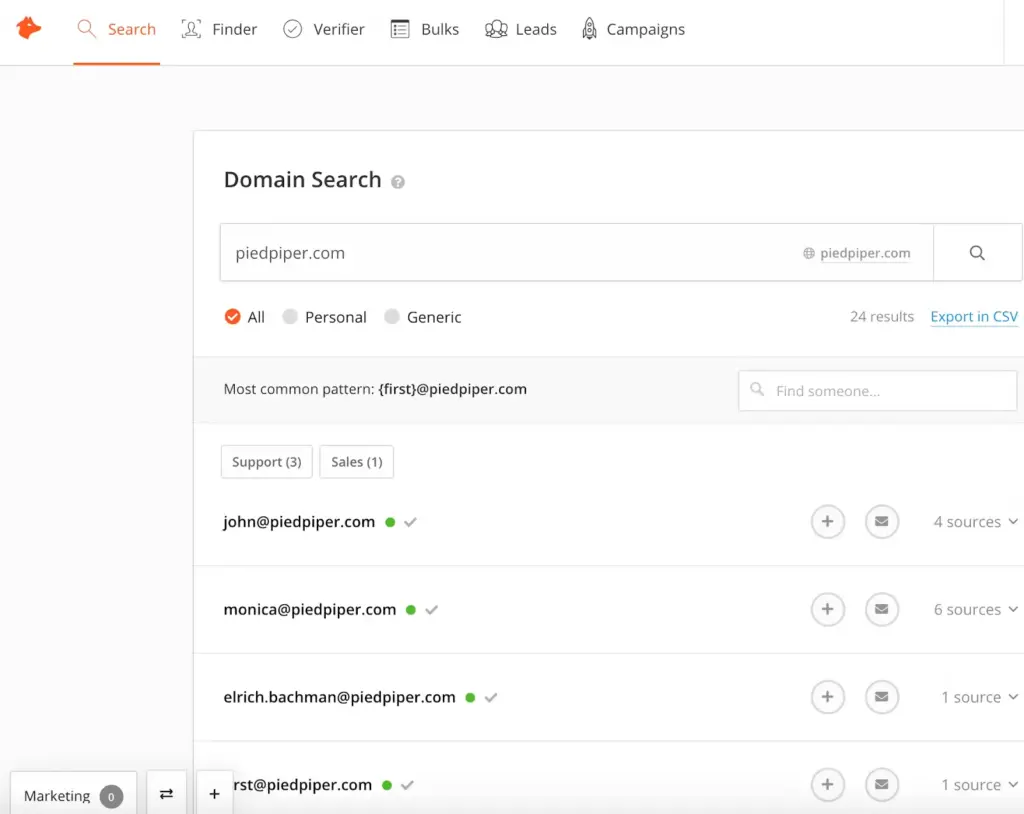
Task: Select the Finder navigation icon
Action: point(190,29)
